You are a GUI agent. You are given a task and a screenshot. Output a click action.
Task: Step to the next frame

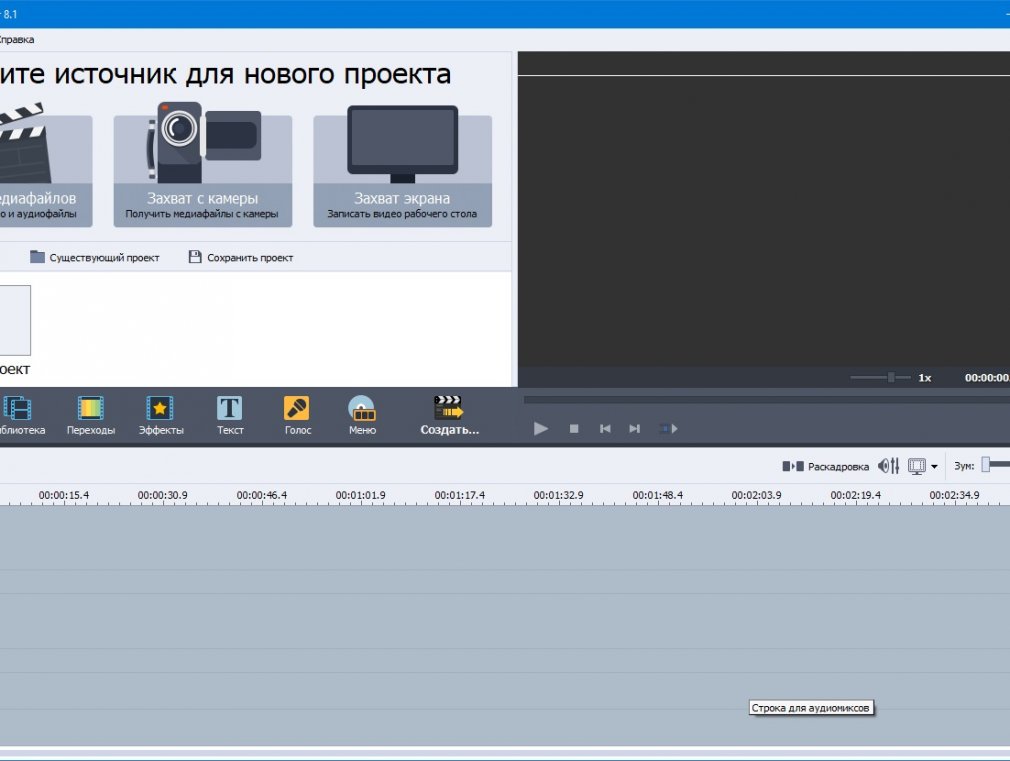[634, 429]
